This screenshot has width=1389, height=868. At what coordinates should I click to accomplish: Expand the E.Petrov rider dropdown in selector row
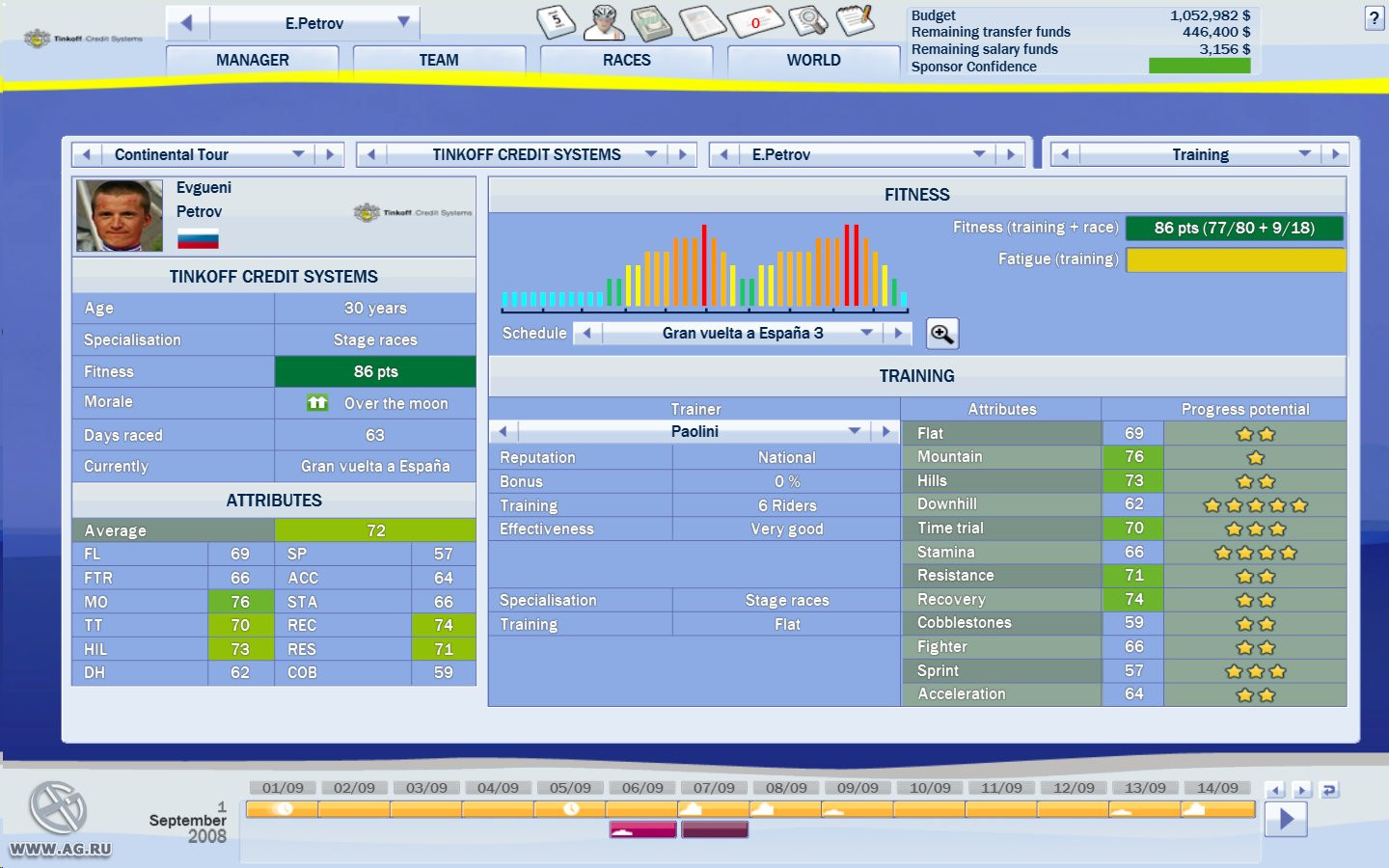979,154
